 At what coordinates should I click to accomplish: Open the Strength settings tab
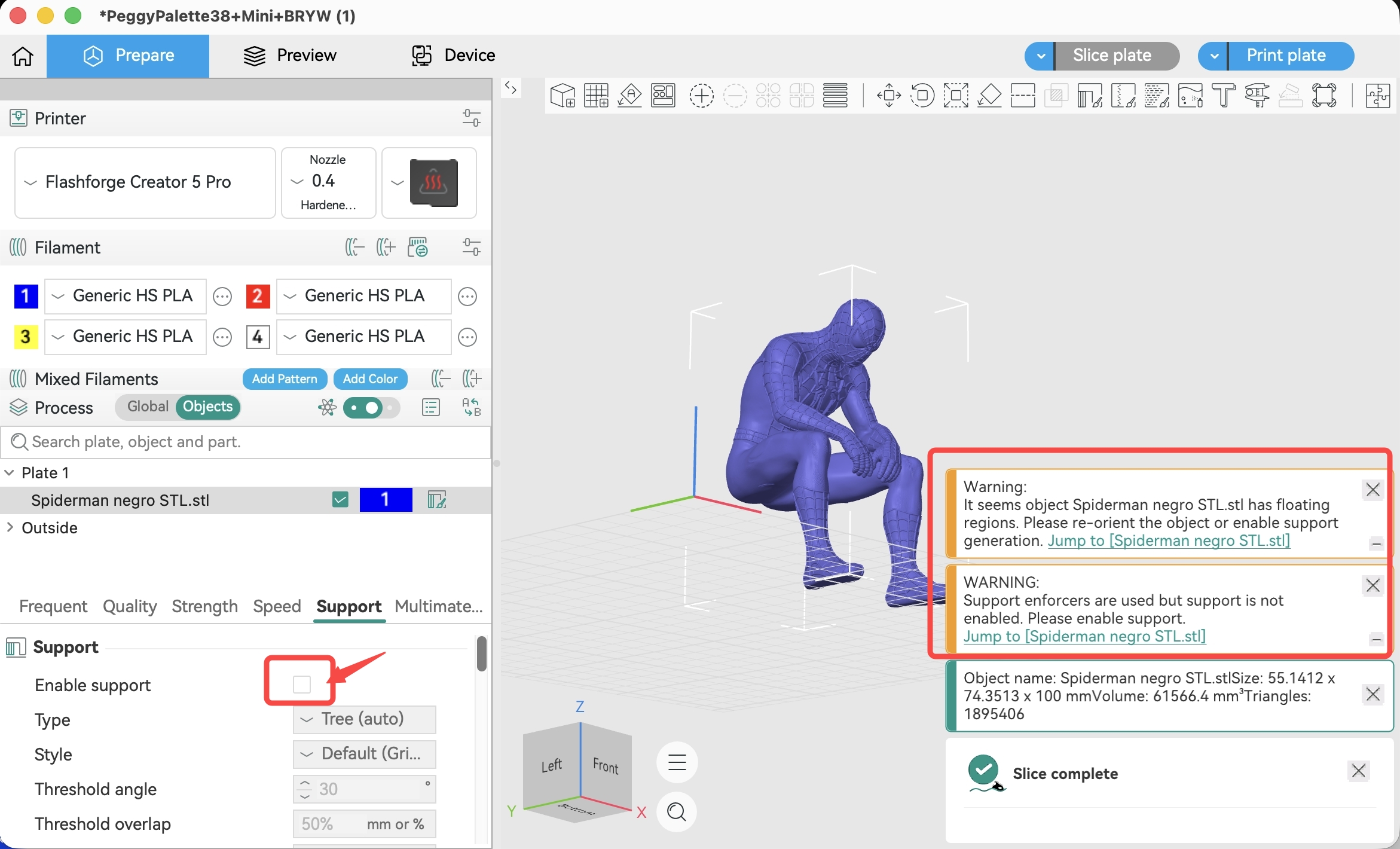pyautogui.click(x=205, y=606)
